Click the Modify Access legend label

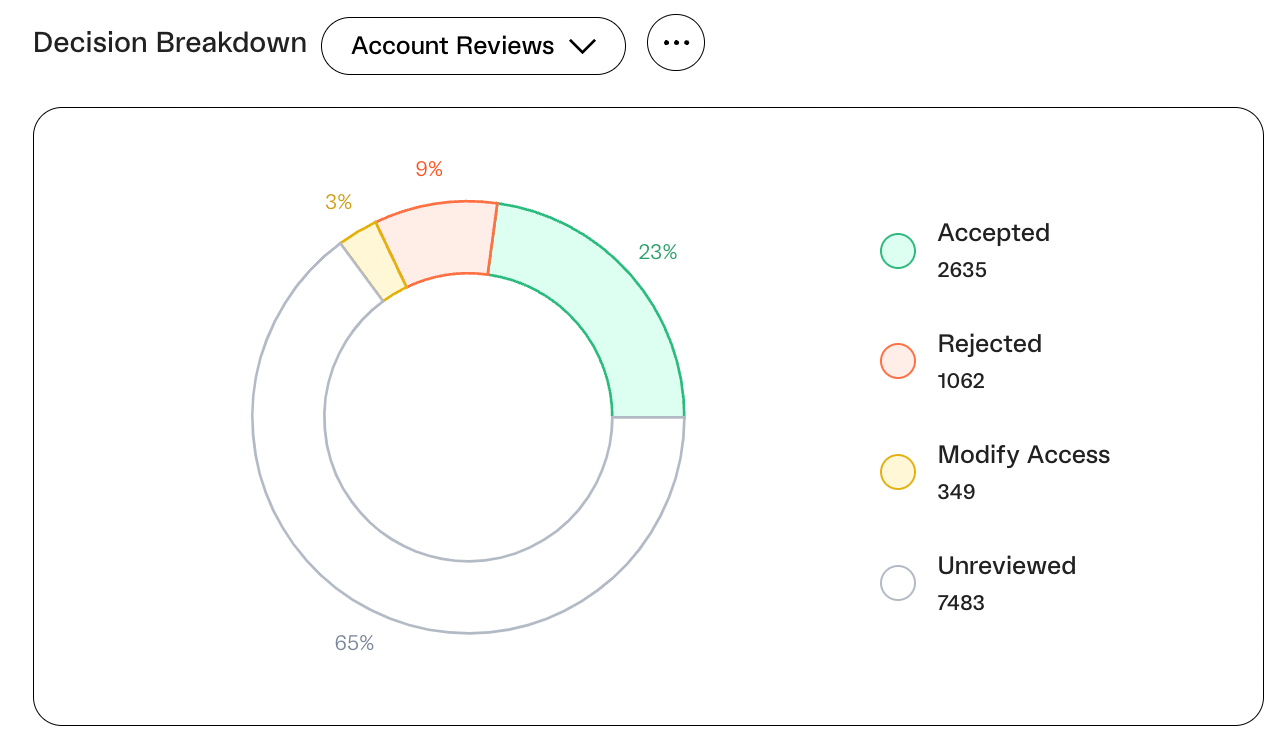1023,455
